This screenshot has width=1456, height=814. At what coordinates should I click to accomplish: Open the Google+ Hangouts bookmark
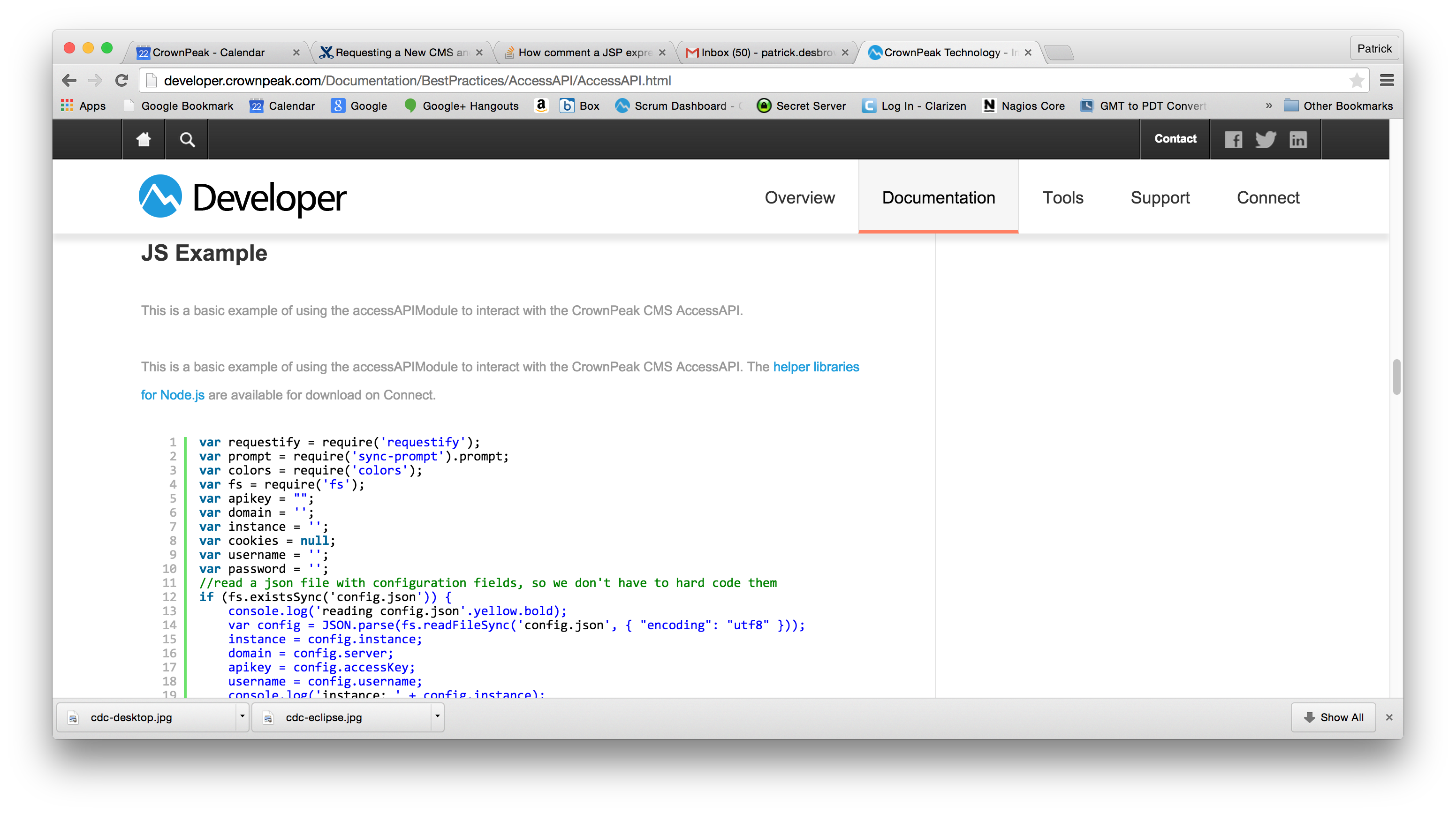pos(462,106)
